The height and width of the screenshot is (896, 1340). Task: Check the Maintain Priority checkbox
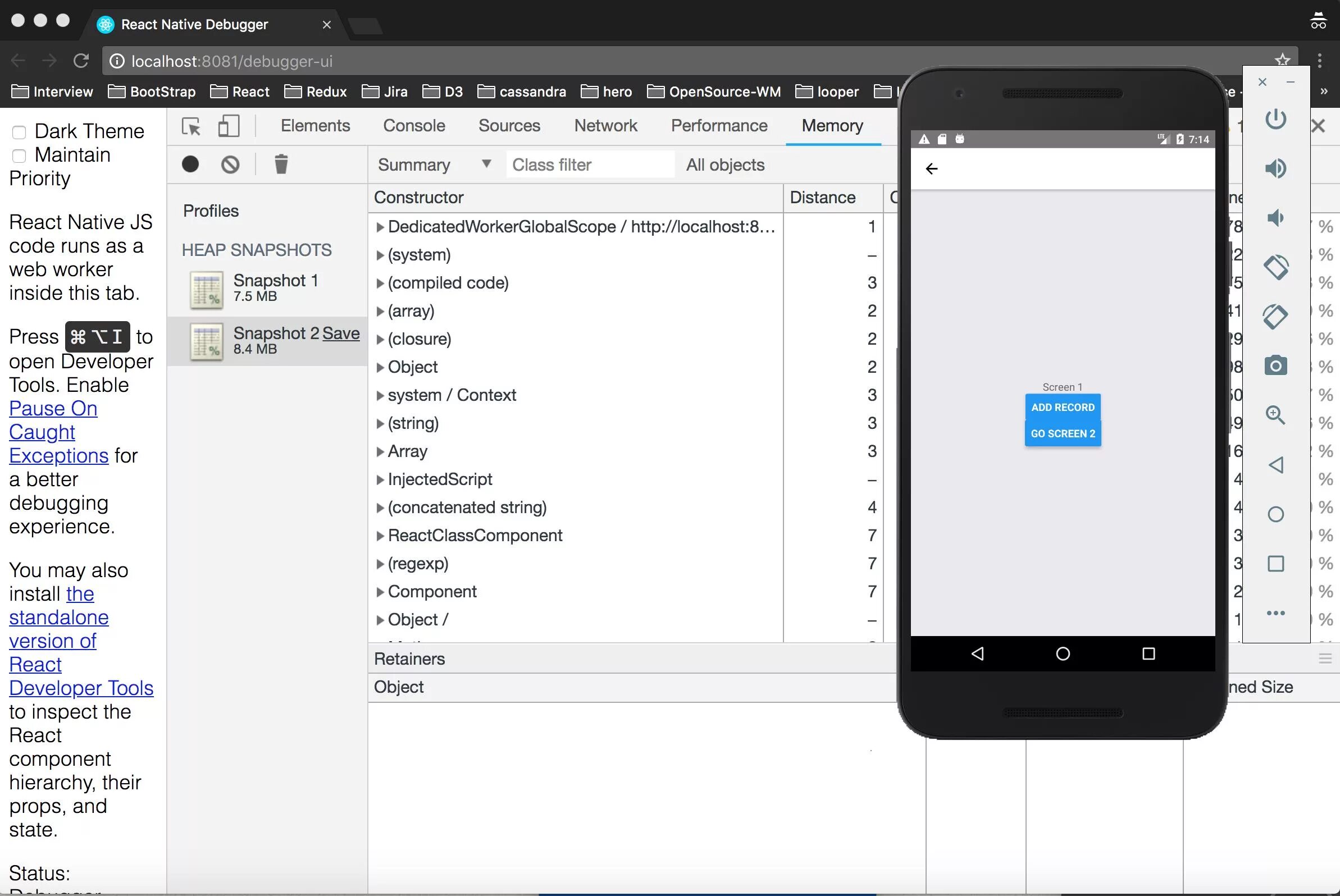tap(19, 156)
